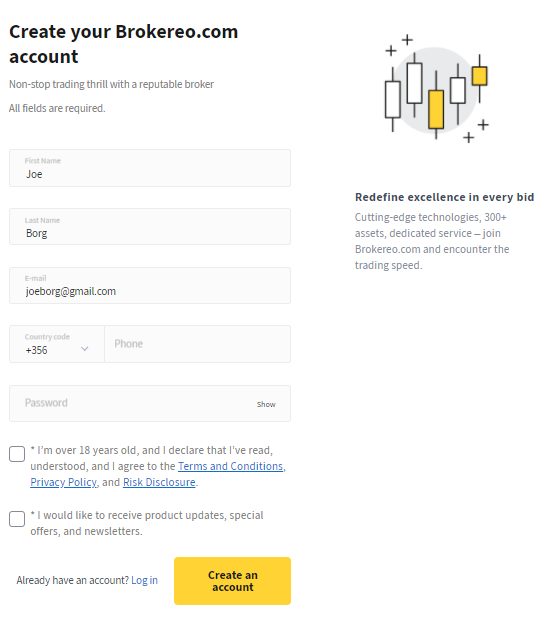
Task: Show the password using Show toggle
Action: [x=266, y=404]
